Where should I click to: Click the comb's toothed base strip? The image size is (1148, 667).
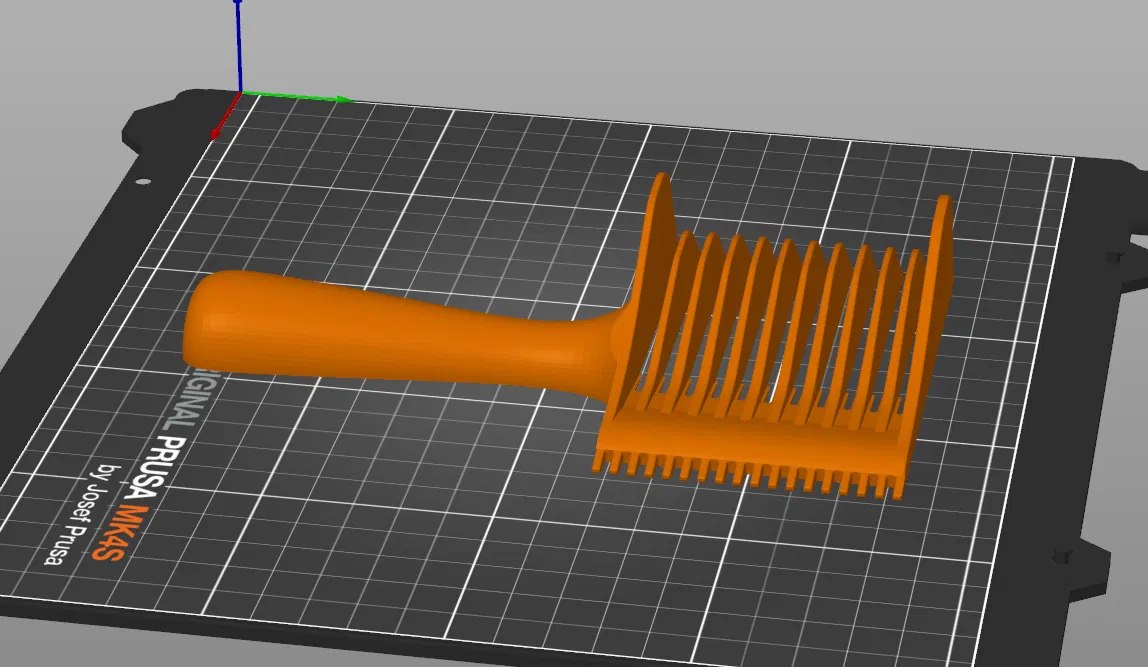pos(750,454)
